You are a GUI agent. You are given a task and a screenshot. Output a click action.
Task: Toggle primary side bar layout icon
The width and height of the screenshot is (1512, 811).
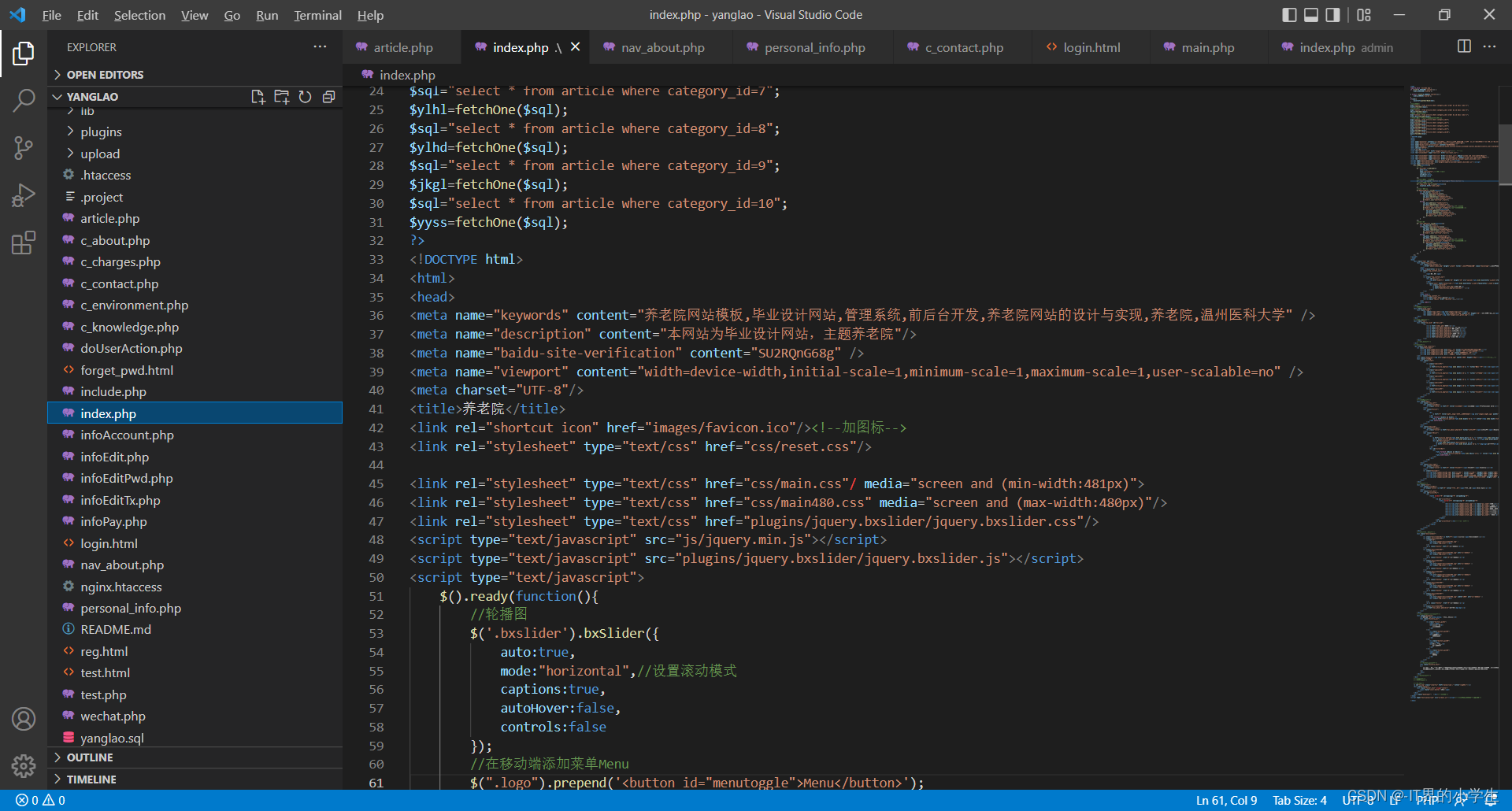1289,15
